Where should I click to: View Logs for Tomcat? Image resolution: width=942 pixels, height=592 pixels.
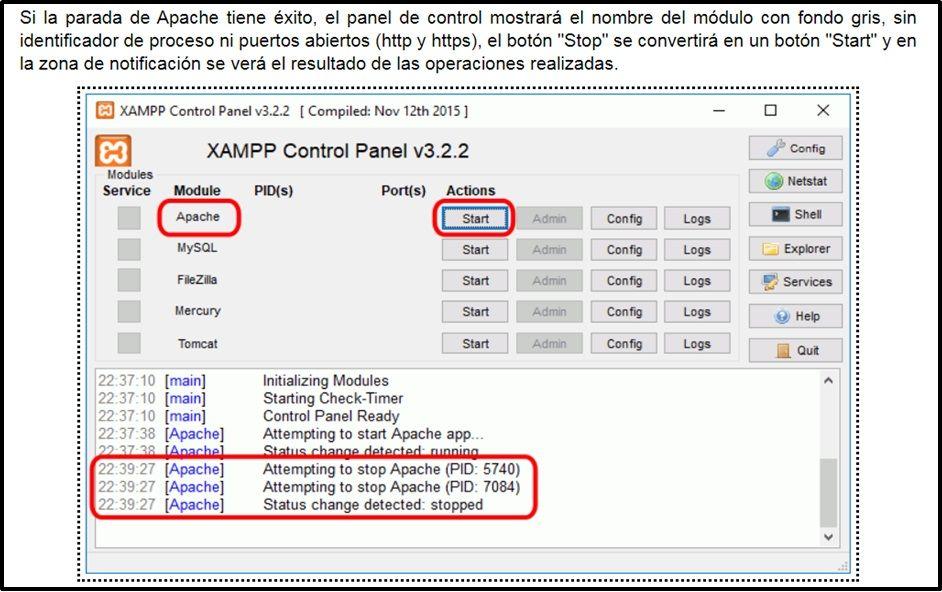tap(697, 344)
